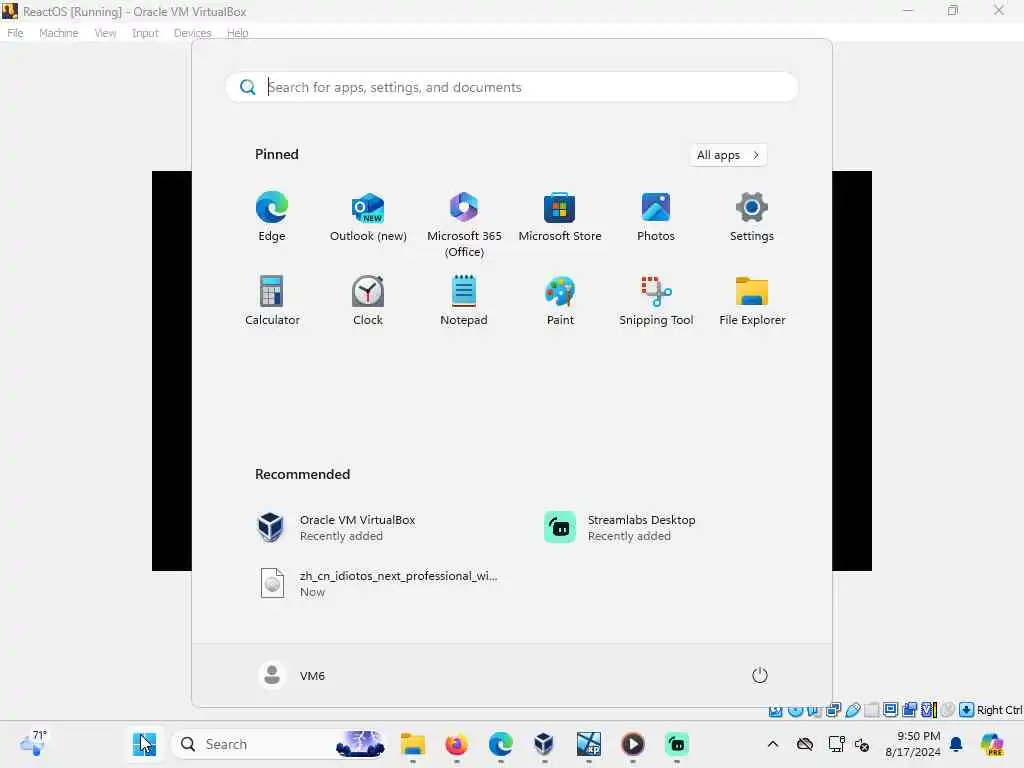Open the VirtualBox File menu
The image size is (1024, 768).
click(x=15, y=33)
